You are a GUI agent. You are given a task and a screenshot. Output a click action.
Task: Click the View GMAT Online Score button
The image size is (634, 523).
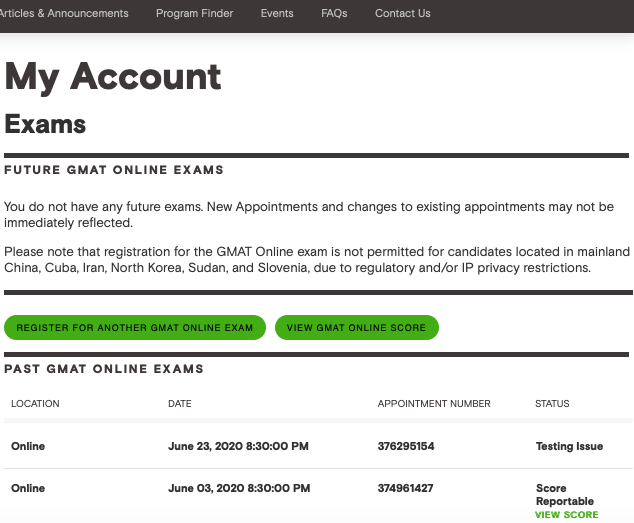[x=356, y=328]
